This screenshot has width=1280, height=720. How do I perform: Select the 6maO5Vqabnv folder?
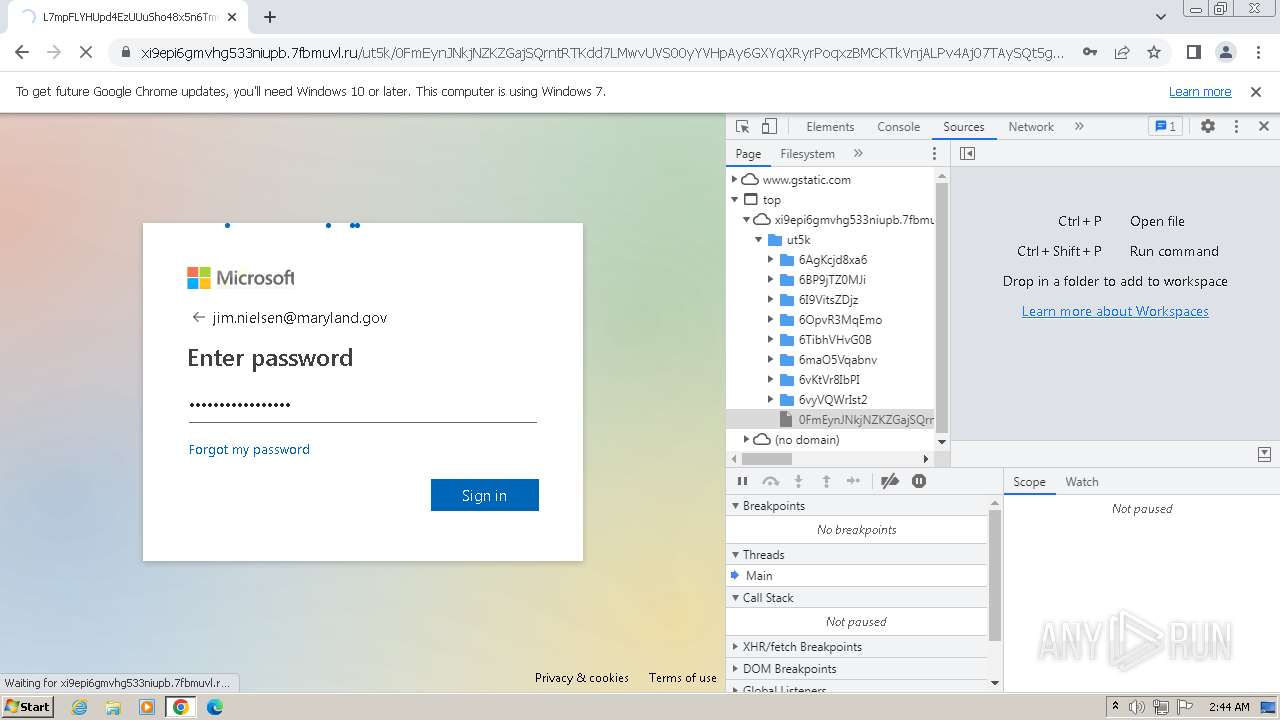point(831,360)
